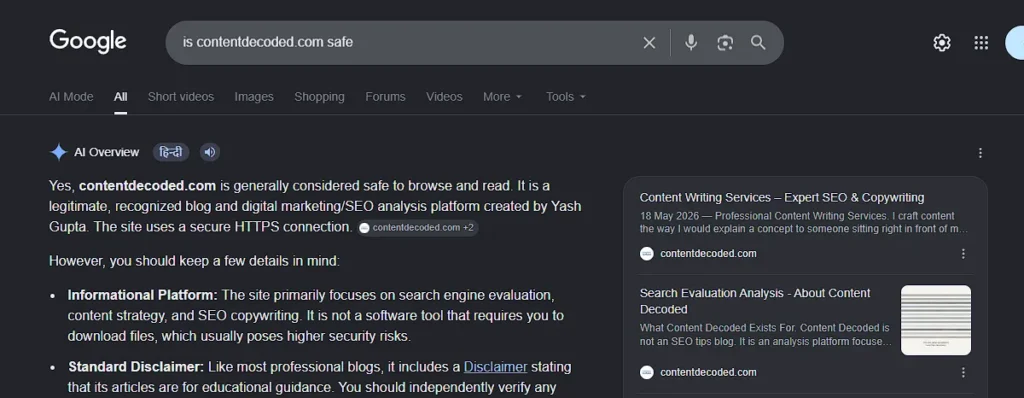This screenshot has height=398, width=1024.
Task: Submit search with magnifier icon
Action: pos(758,42)
